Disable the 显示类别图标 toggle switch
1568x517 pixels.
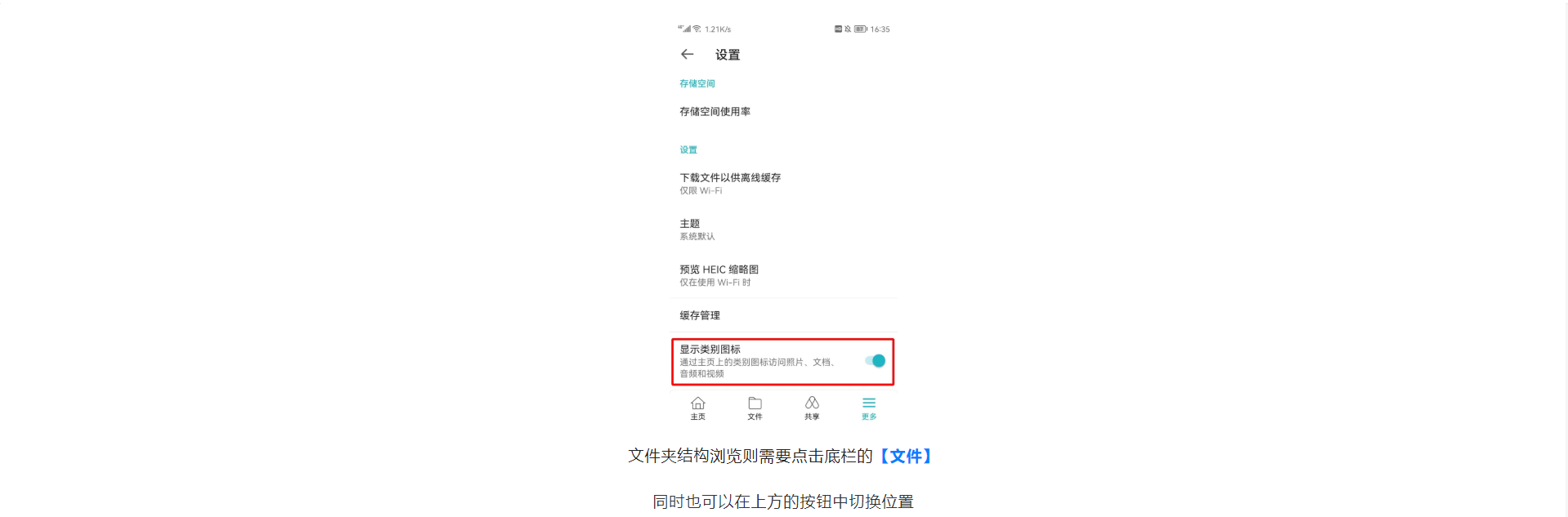(876, 361)
